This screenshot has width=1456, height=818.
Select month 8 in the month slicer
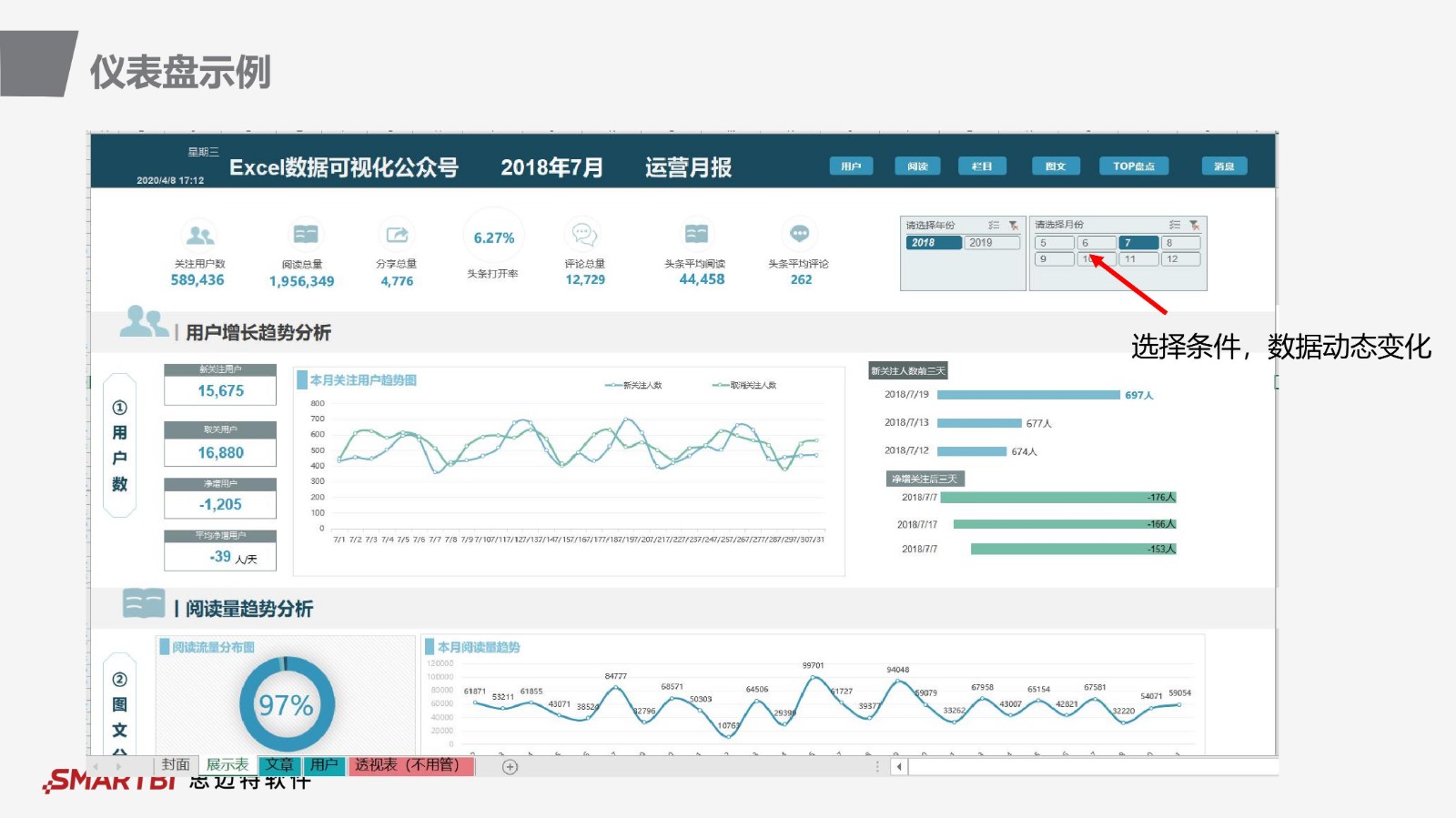click(1180, 243)
